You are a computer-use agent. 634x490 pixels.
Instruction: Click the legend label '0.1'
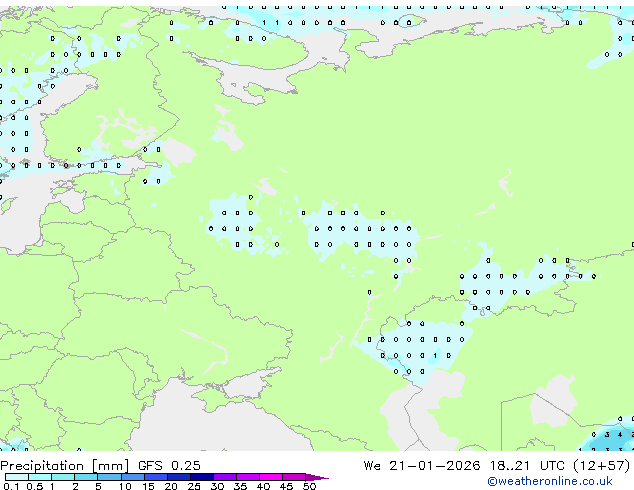(x=11, y=486)
